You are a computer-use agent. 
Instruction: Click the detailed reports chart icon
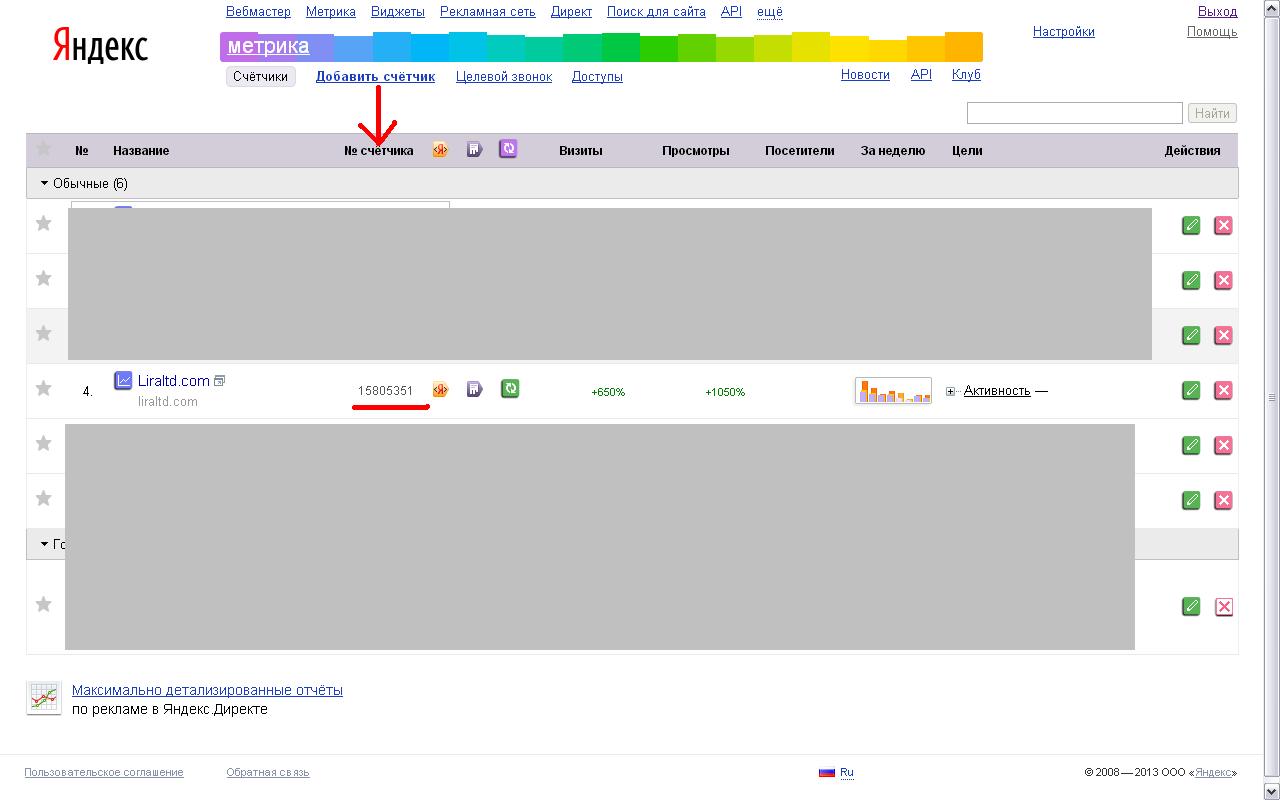[43, 698]
